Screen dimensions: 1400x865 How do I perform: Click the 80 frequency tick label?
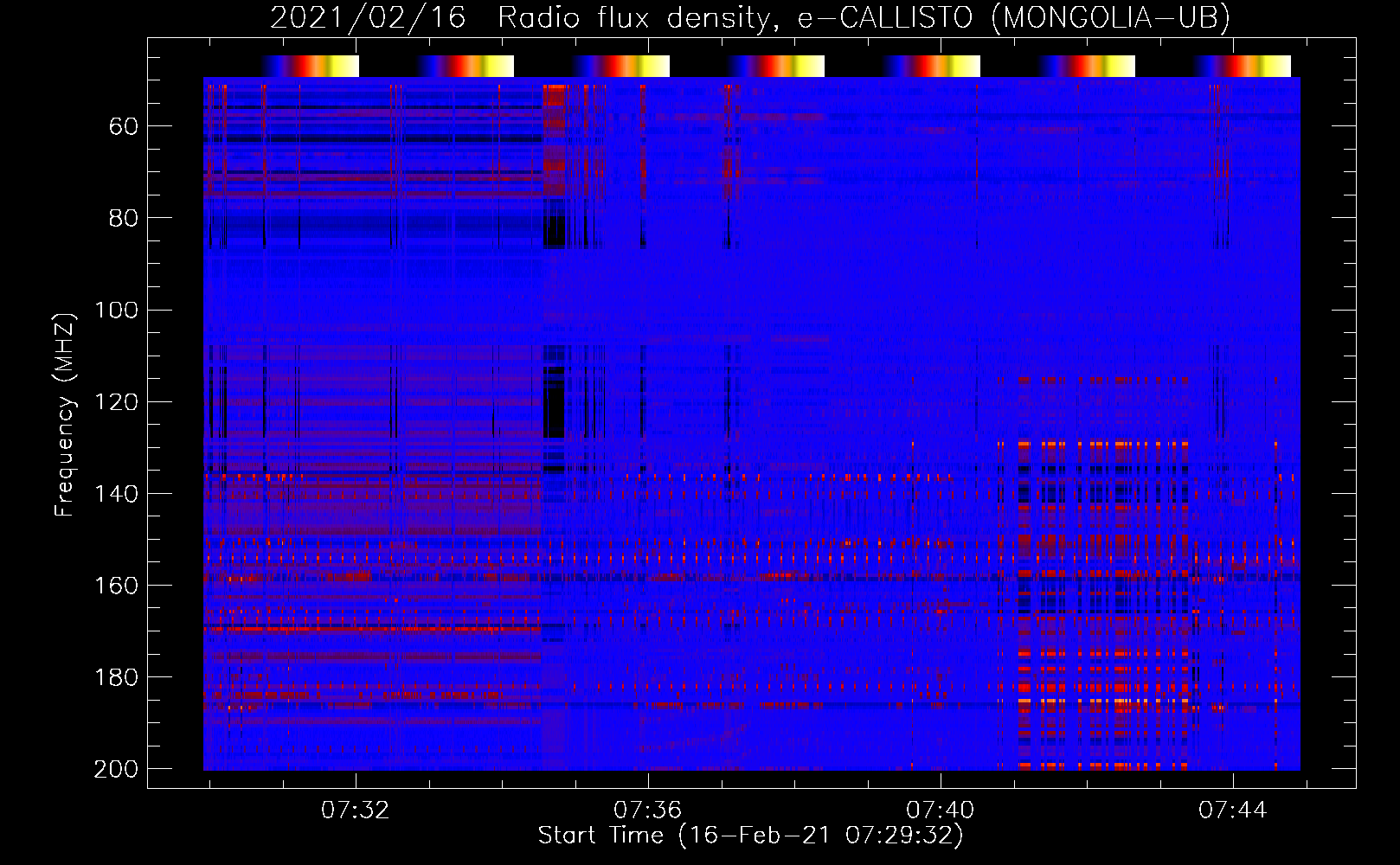pos(124,219)
